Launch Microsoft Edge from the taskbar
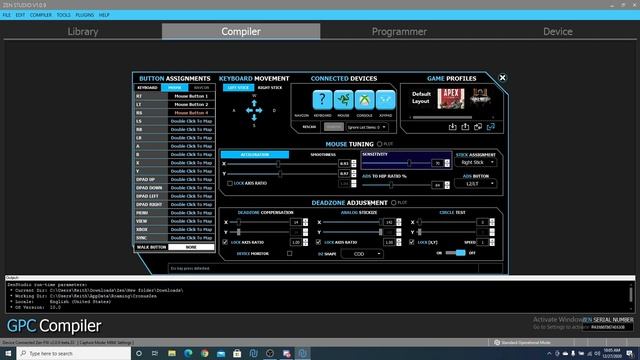The image size is (640, 360). (188, 353)
